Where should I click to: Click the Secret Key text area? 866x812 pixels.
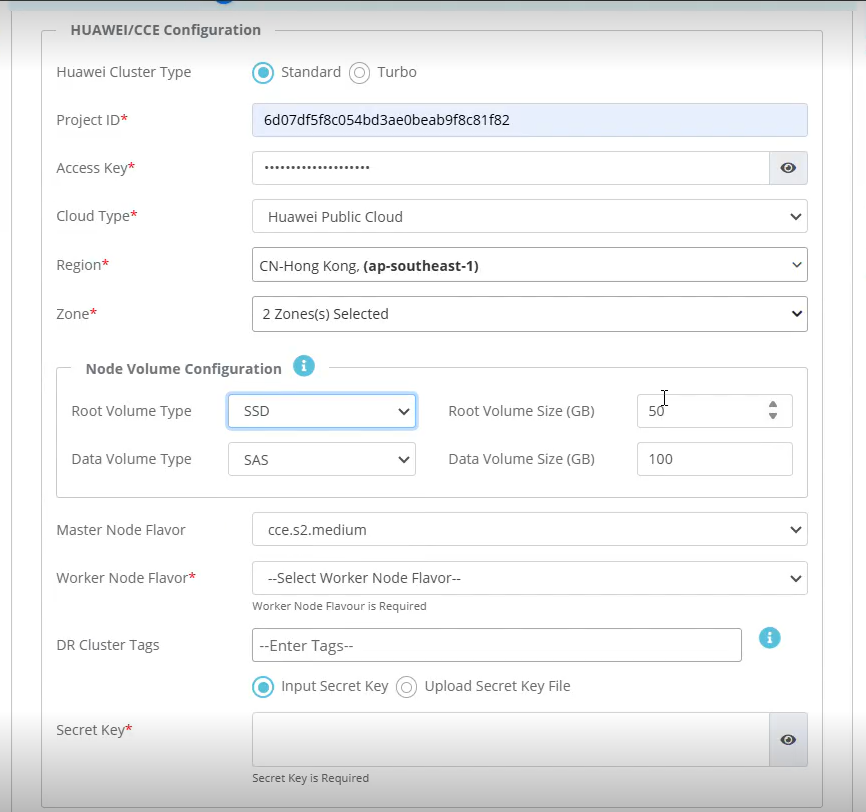point(511,740)
